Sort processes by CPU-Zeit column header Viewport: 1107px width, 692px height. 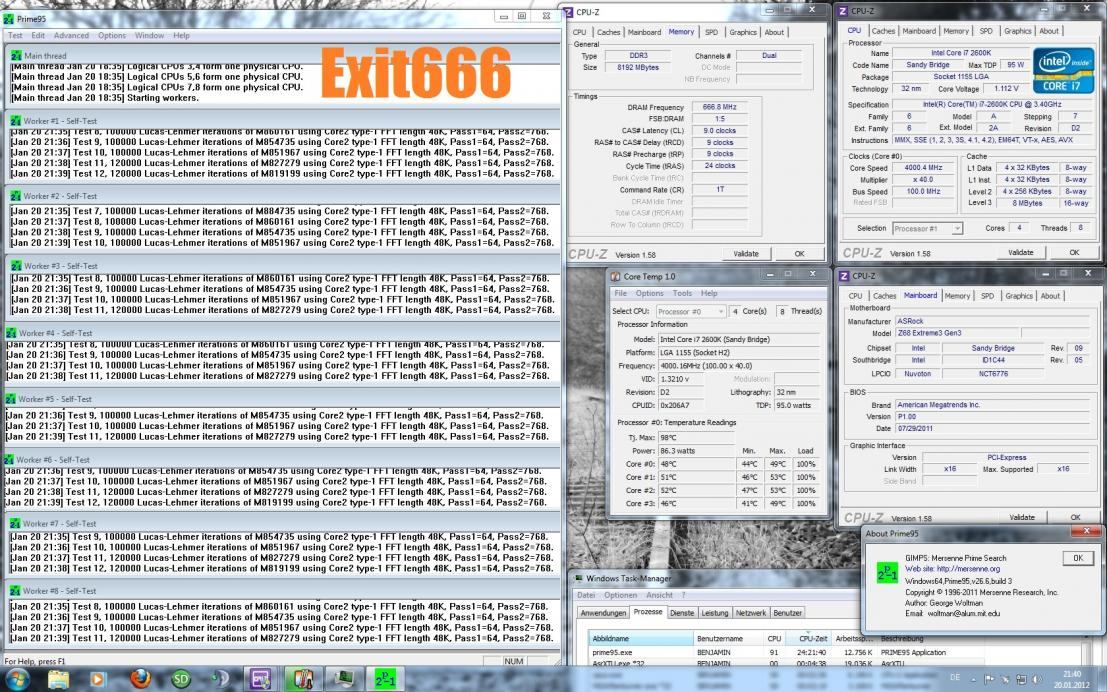click(813, 638)
